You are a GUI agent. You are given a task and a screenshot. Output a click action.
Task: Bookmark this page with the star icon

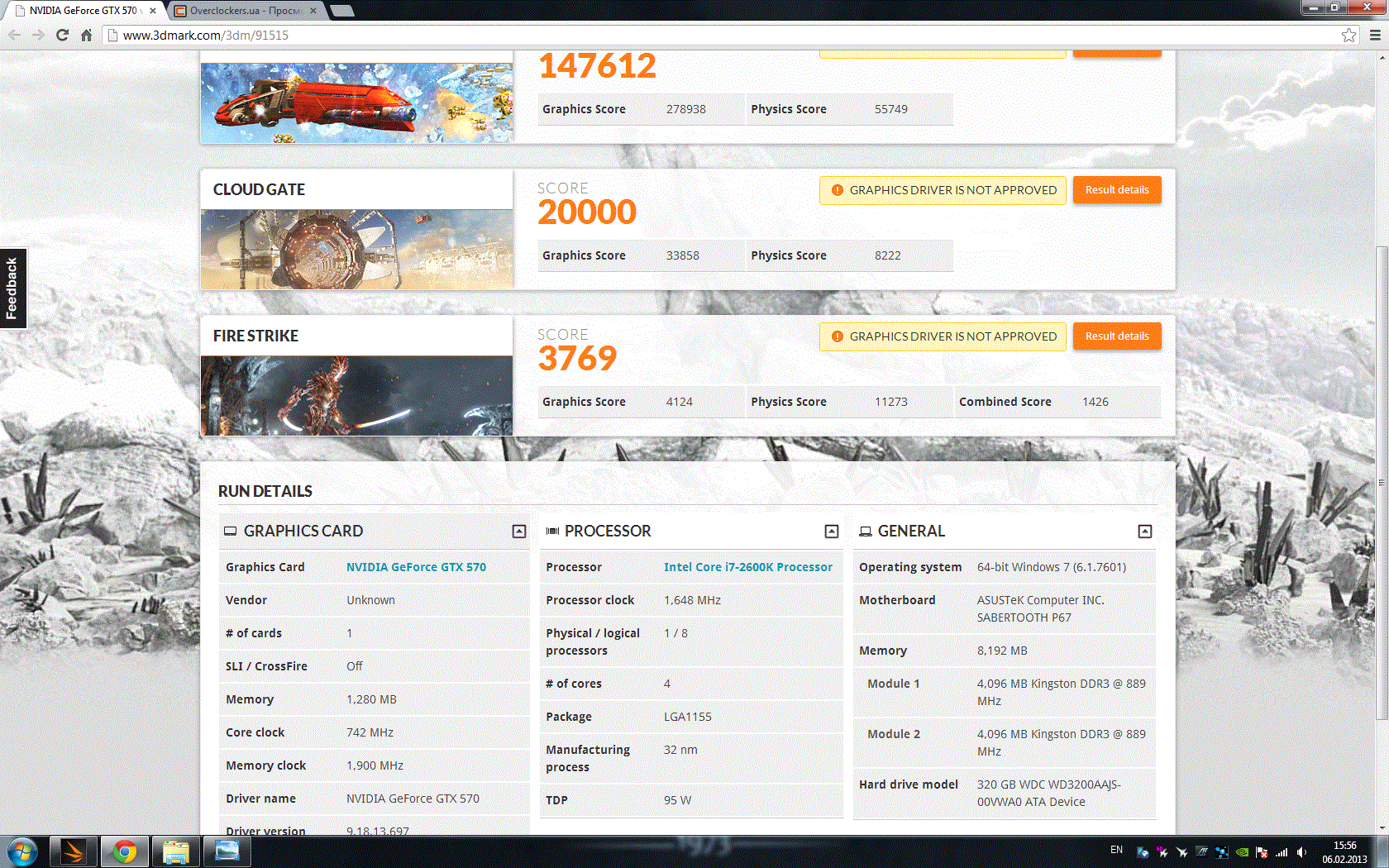tap(1348, 35)
